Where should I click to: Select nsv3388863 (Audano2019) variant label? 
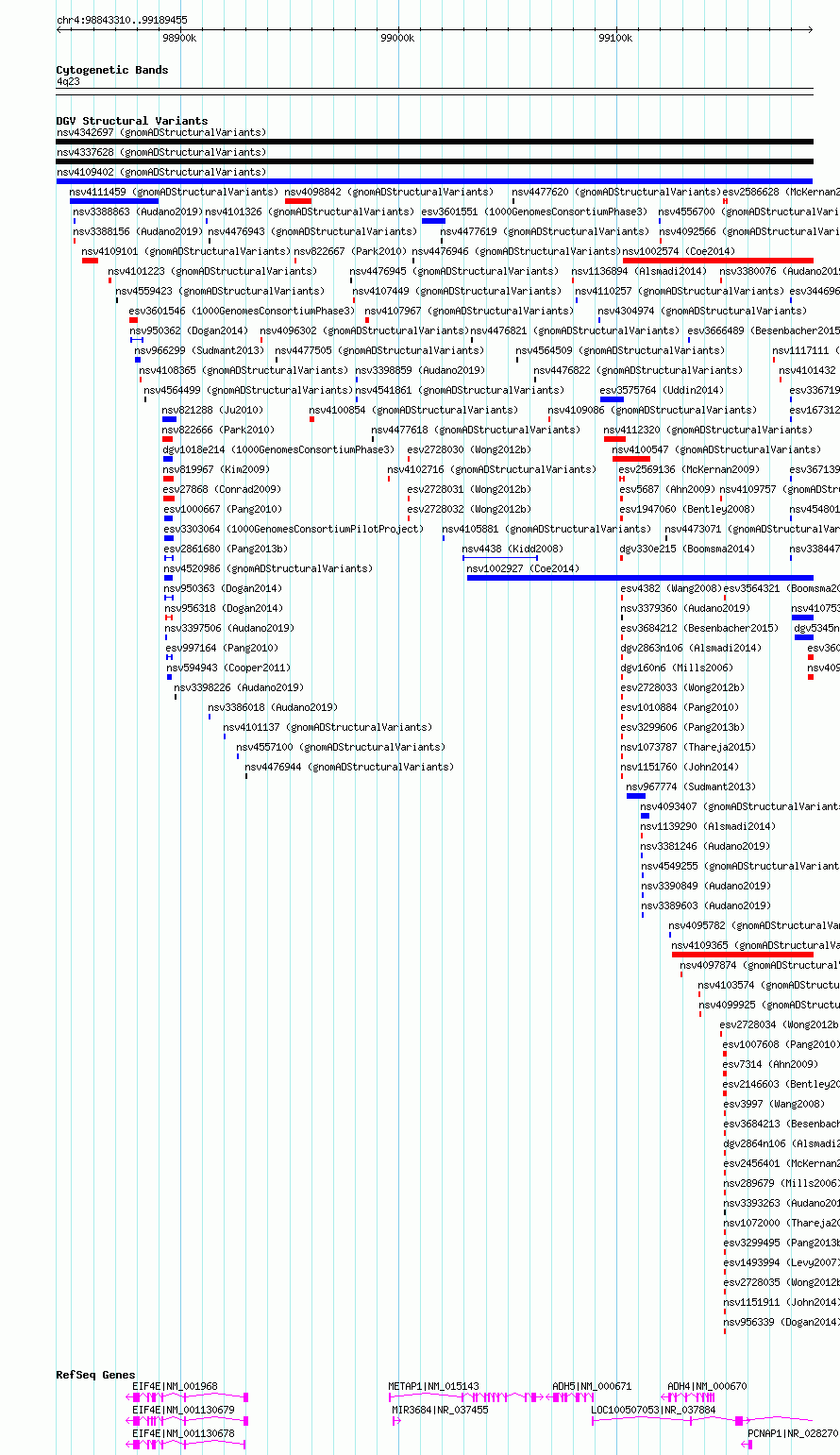[137, 211]
